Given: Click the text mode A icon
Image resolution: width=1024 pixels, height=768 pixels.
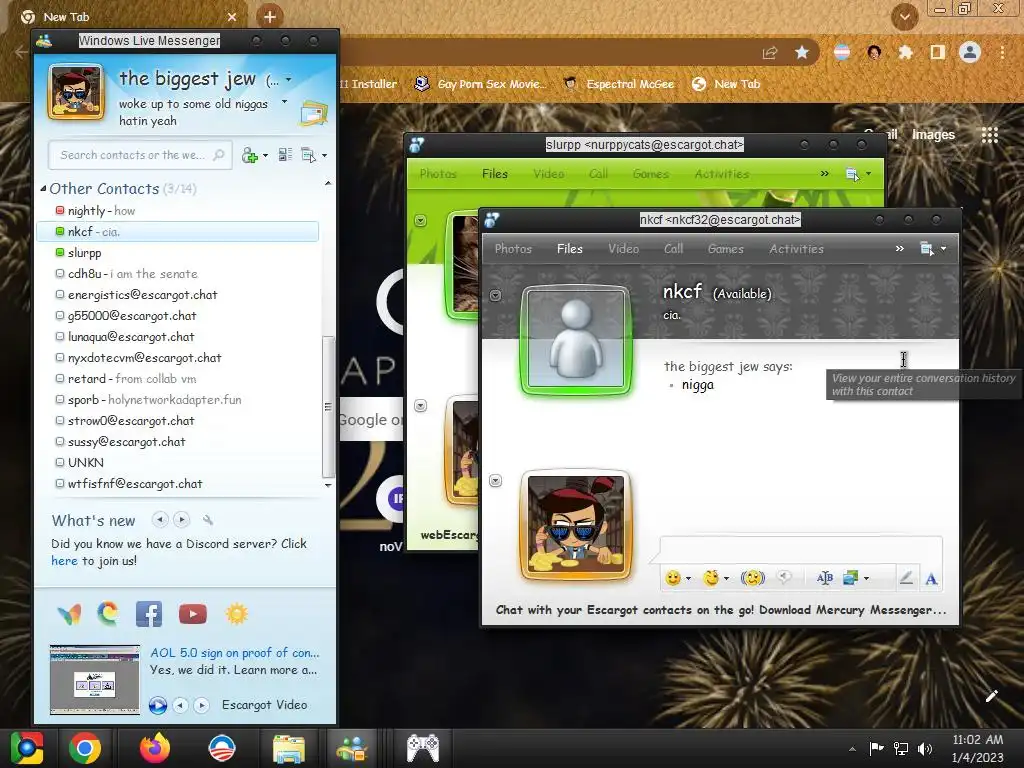Looking at the screenshot, I should [x=931, y=579].
